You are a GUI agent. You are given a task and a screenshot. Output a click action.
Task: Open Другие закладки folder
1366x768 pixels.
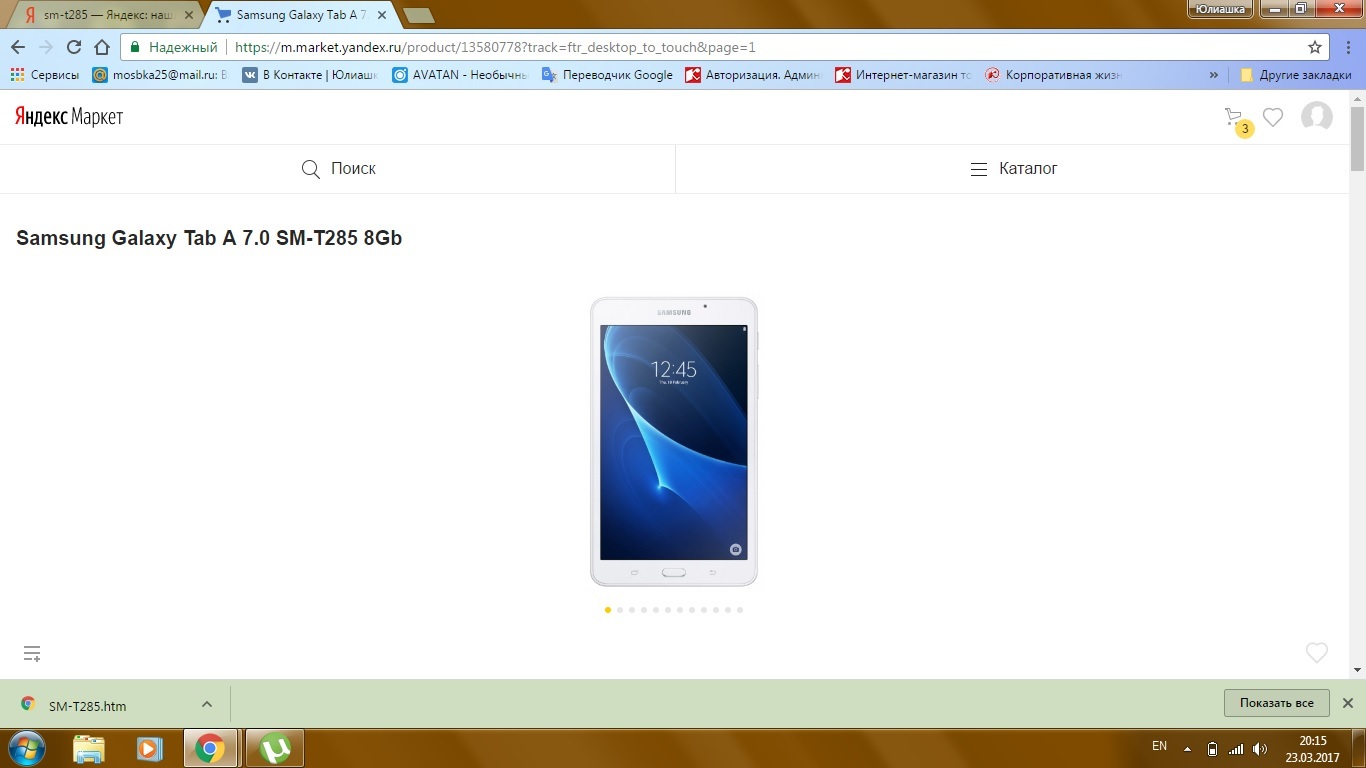coord(1296,75)
